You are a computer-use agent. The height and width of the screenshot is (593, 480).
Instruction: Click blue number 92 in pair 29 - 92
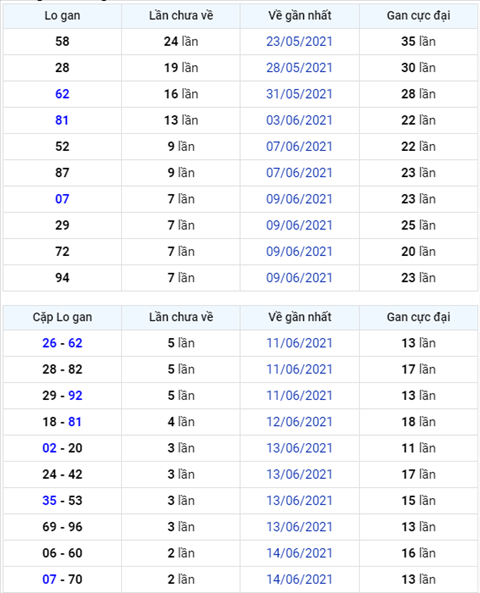(x=75, y=396)
